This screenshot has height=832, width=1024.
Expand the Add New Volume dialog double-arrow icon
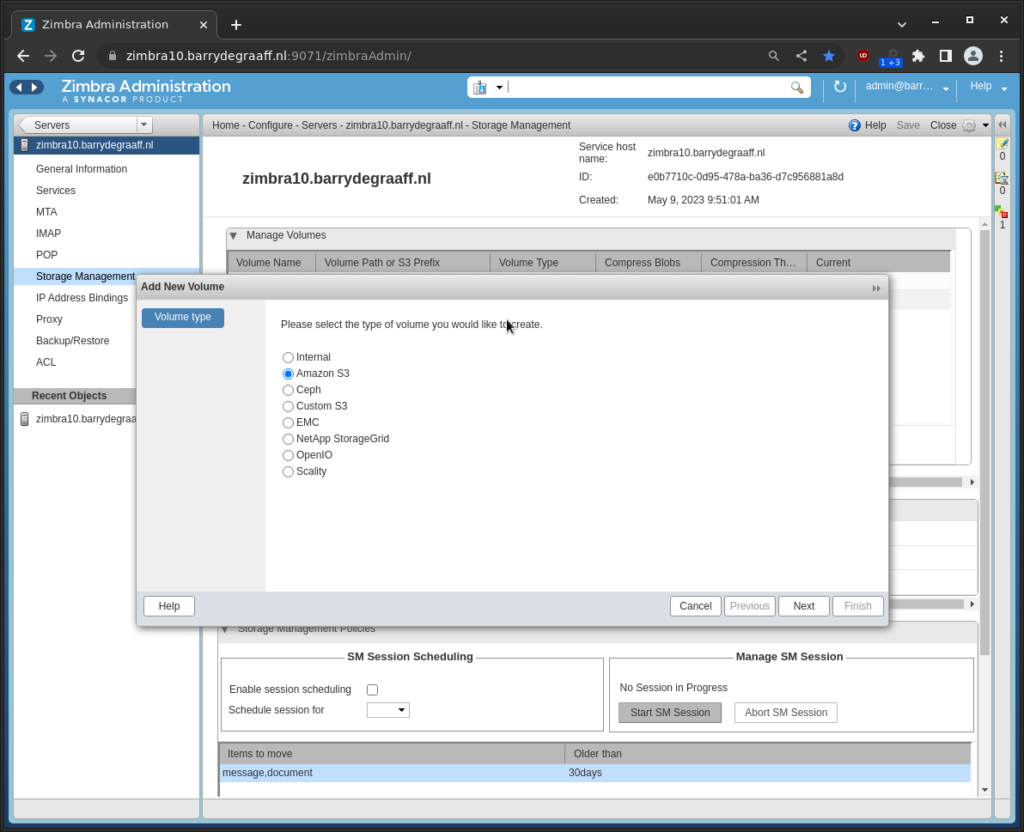click(x=876, y=288)
